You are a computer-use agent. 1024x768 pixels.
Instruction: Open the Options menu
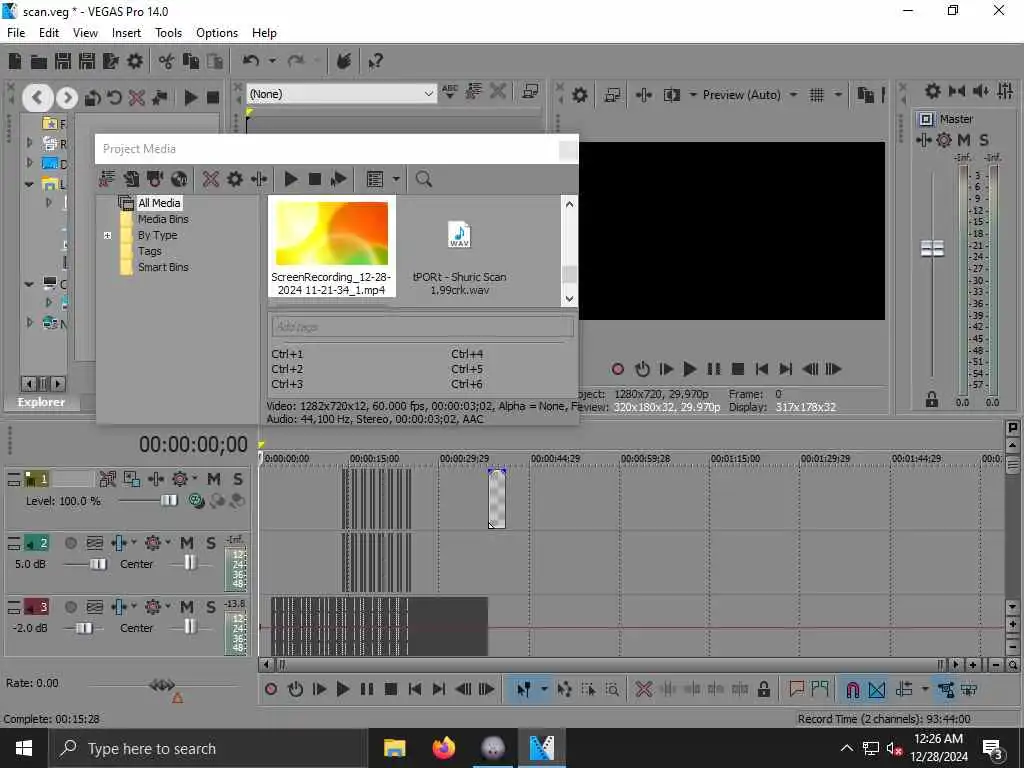(x=217, y=33)
